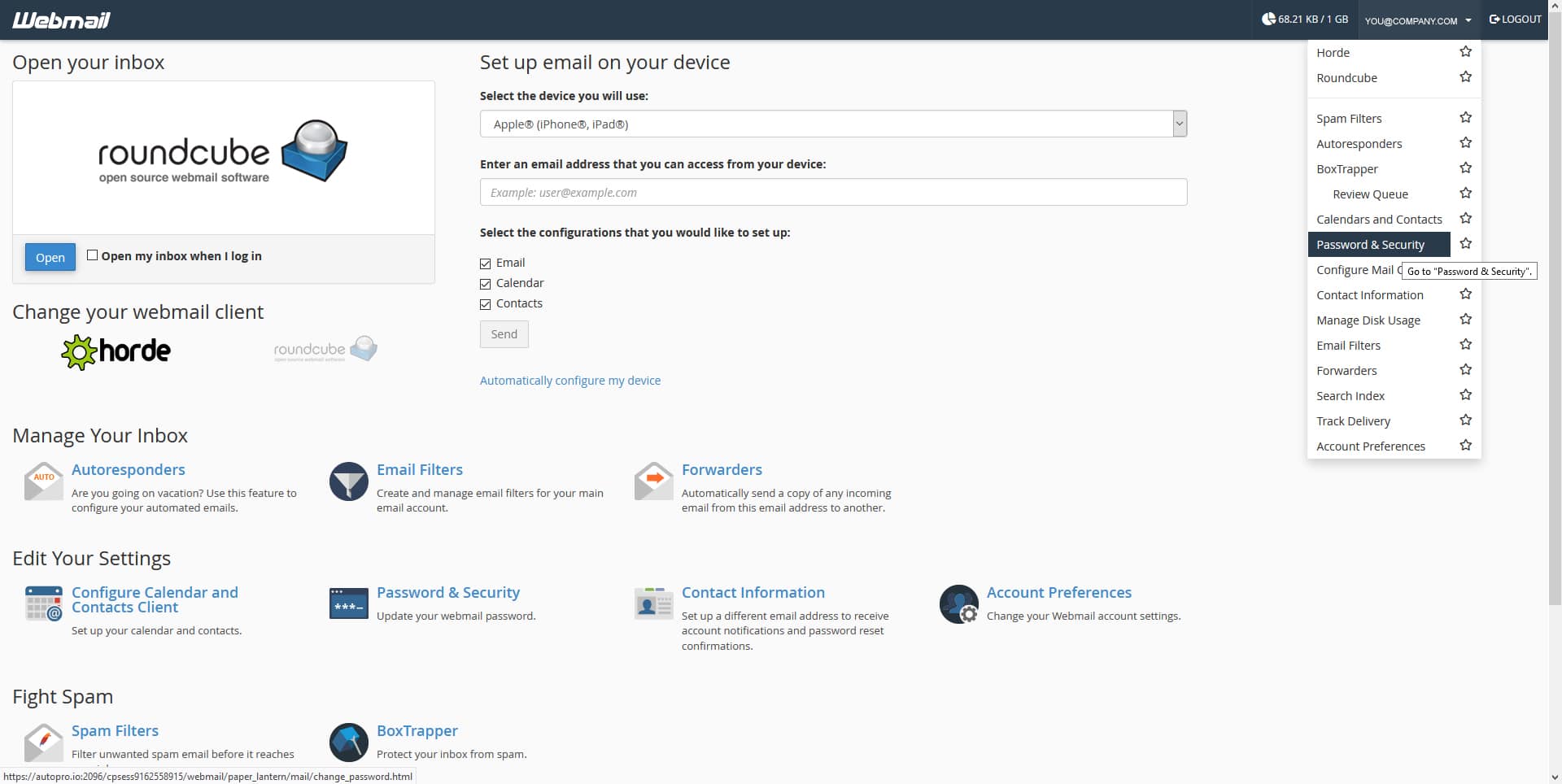Uncheck the Contacts configuration checkbox

pyautogui.click(x=486, y=304)
